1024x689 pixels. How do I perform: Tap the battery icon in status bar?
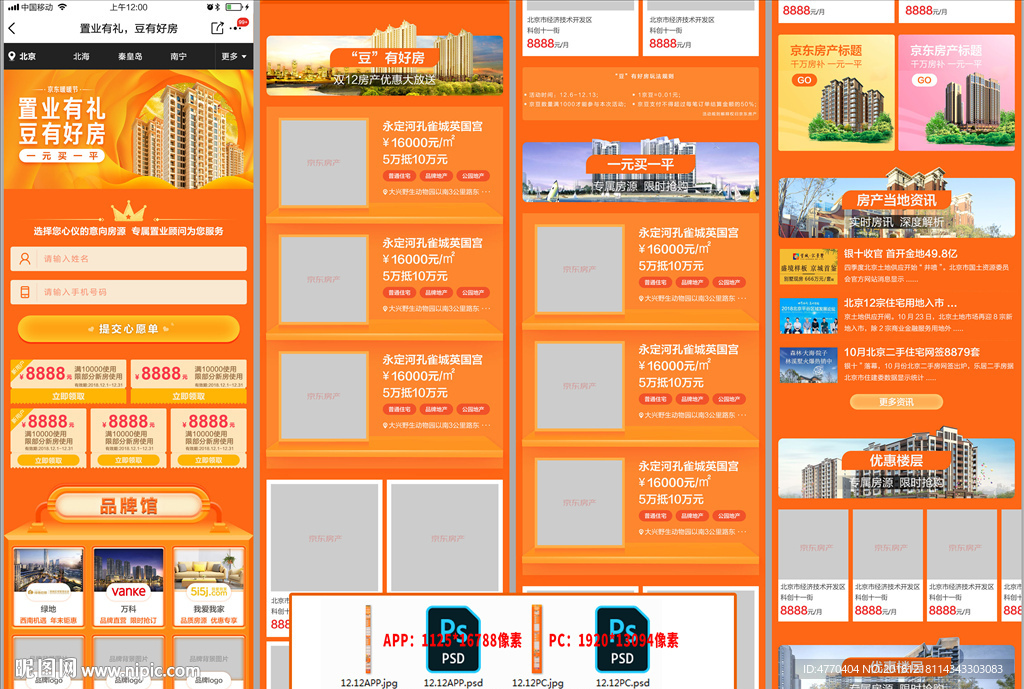(234, 7)
